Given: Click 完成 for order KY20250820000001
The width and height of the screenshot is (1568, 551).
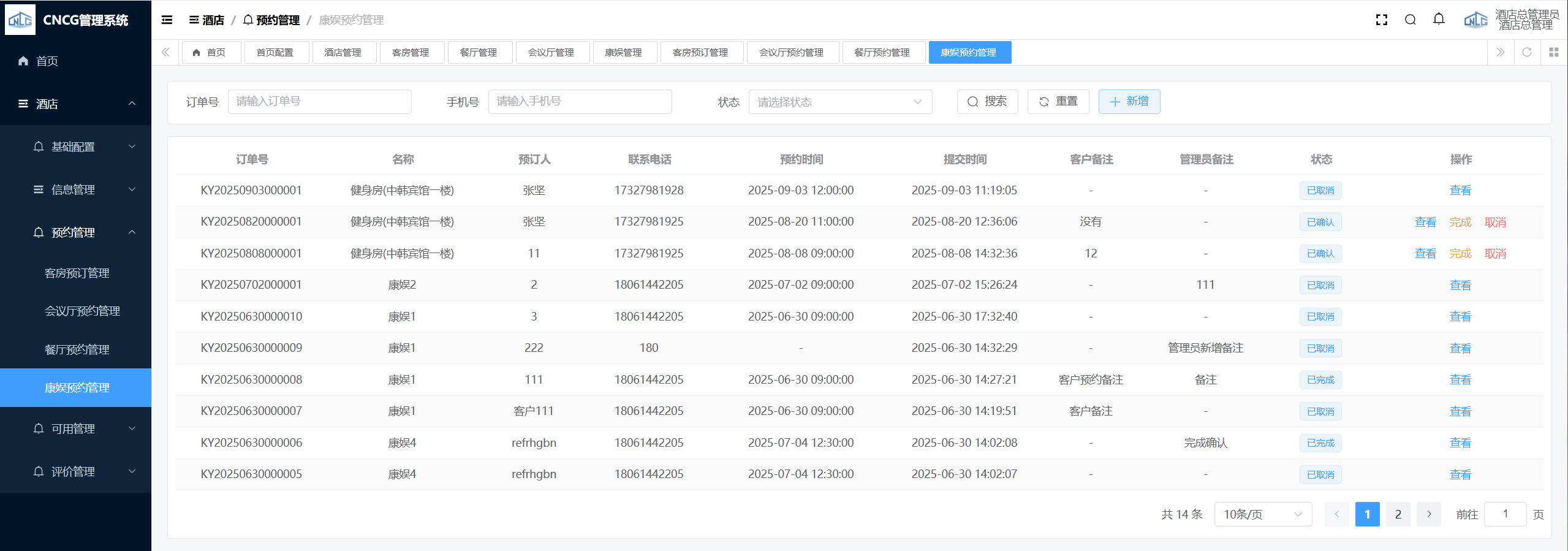Looking at the screenshot, I should (x=1460, y=222).
